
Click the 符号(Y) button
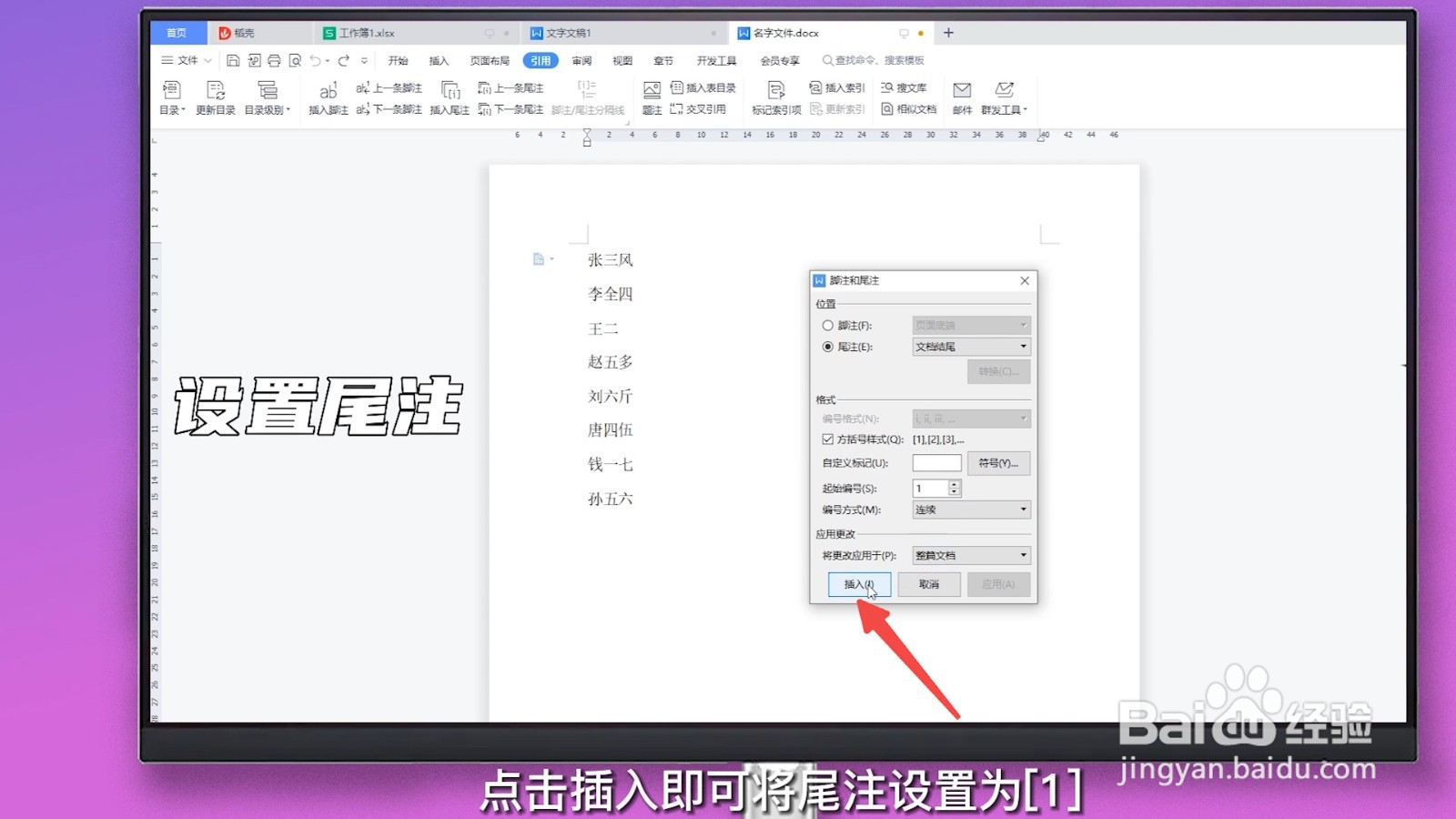tap(998, 463)
